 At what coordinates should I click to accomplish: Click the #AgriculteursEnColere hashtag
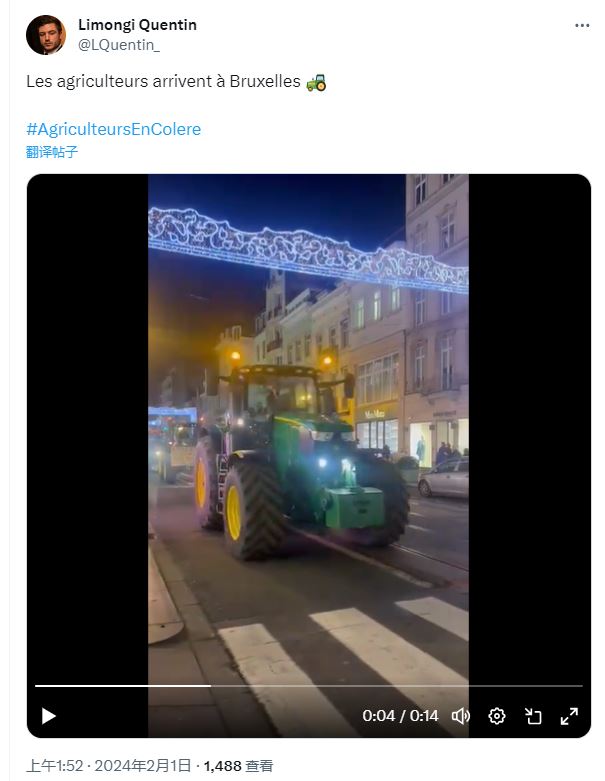click(x=114, y=129)
